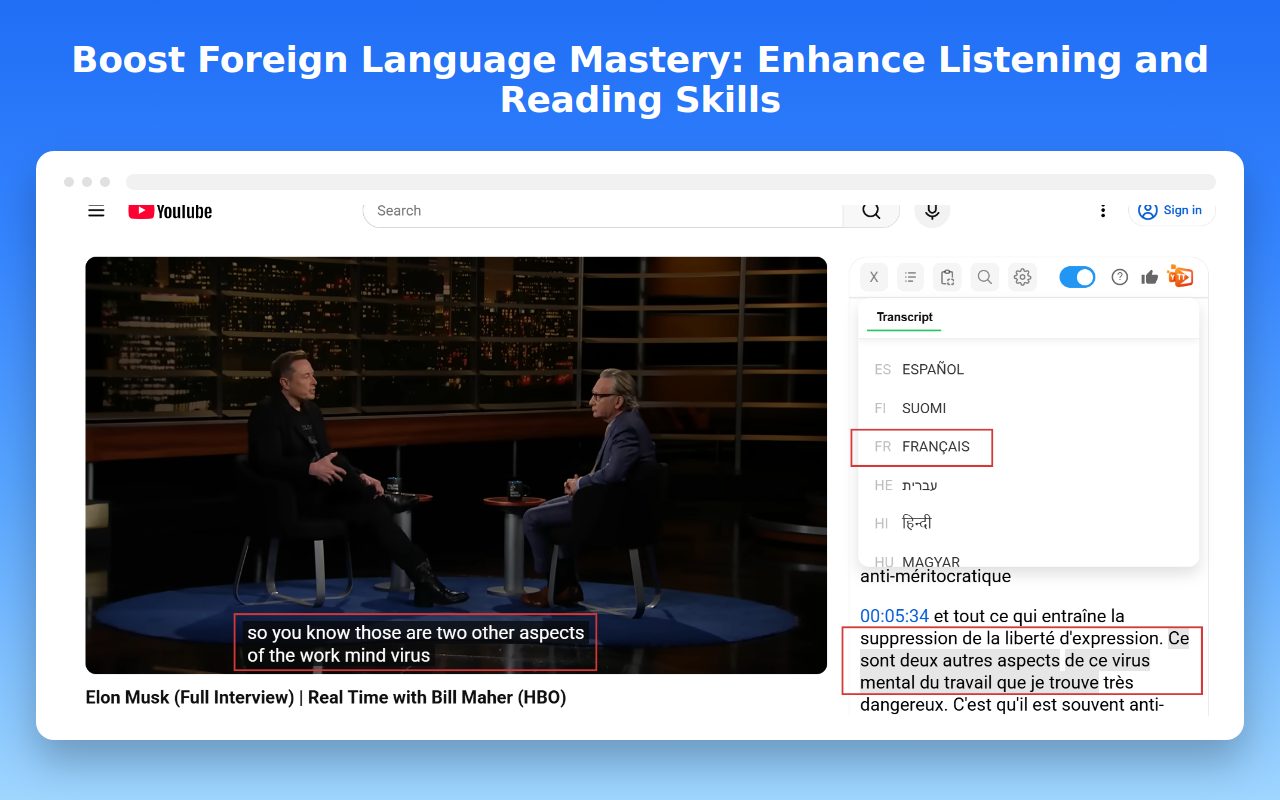Choose SUOMI language option
This screenshot has width=1280, height=800.
coord(1028,408)
